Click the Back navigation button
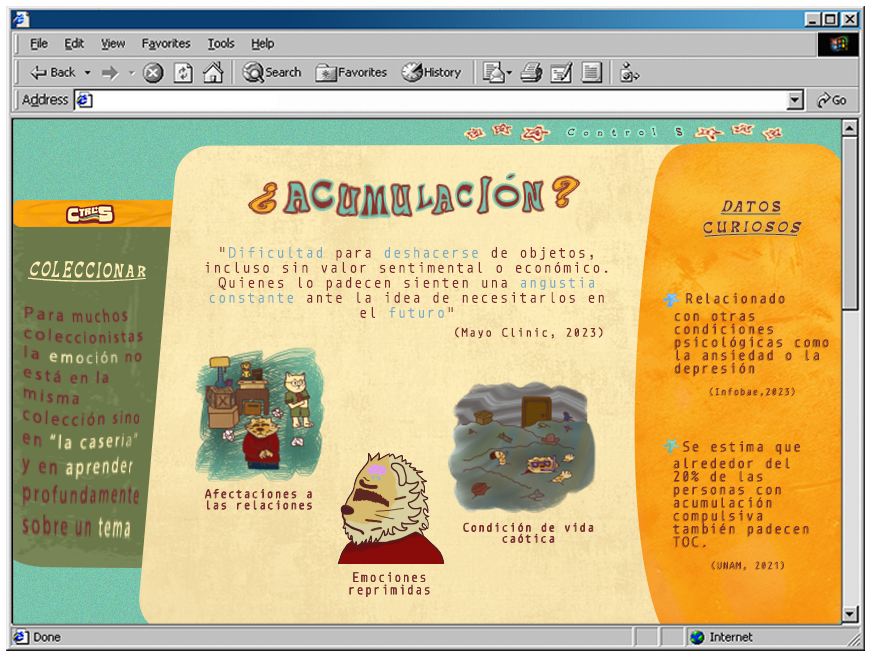The width and height of the screenshot is (872, 656). point(53,73)
